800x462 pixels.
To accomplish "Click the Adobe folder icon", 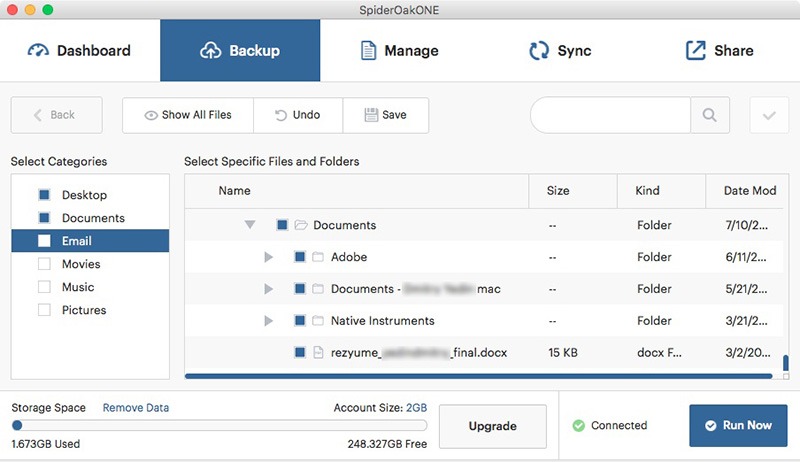I will [x=318, y=257].
